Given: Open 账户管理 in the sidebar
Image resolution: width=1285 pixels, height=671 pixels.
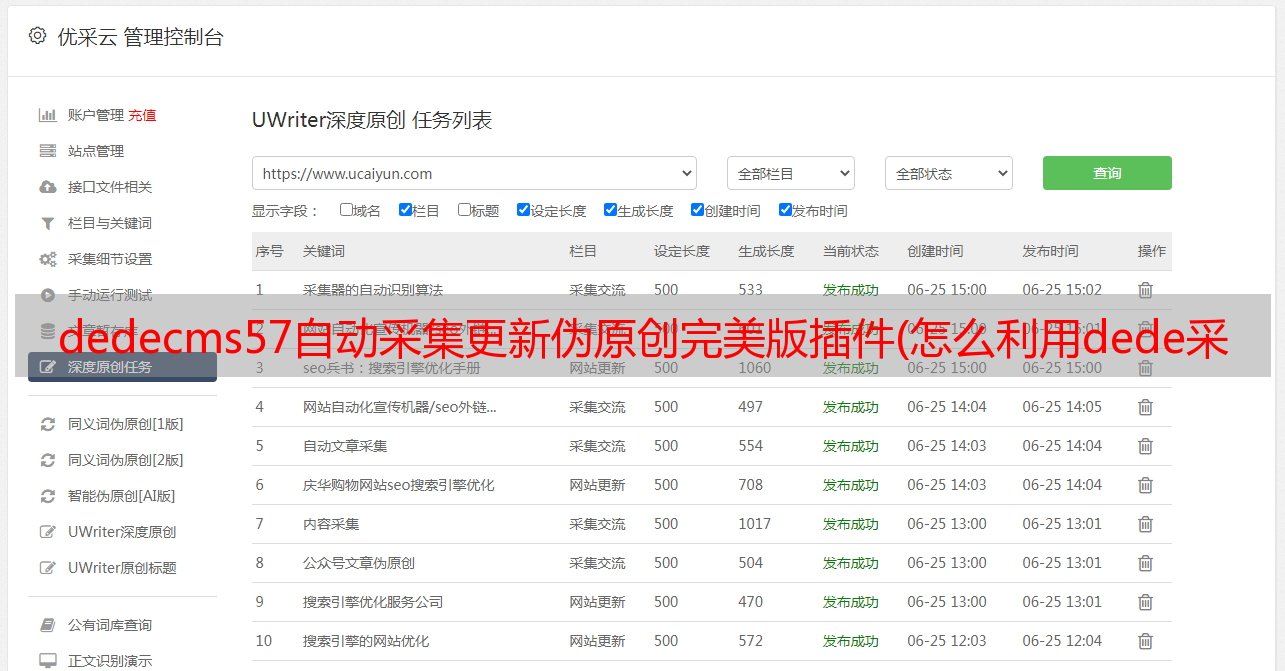Looking at the screenshot, I should [x=96, y=115].
